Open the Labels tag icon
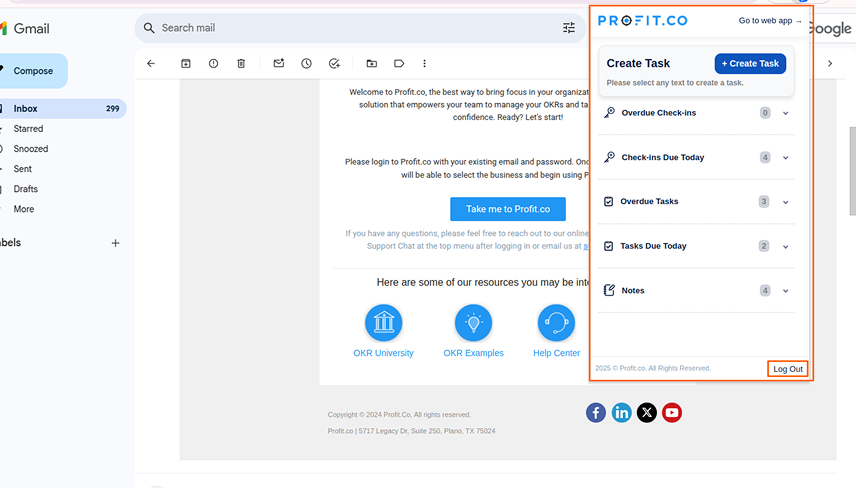Screen dimensions: 856x488 (x=399, y=63)
